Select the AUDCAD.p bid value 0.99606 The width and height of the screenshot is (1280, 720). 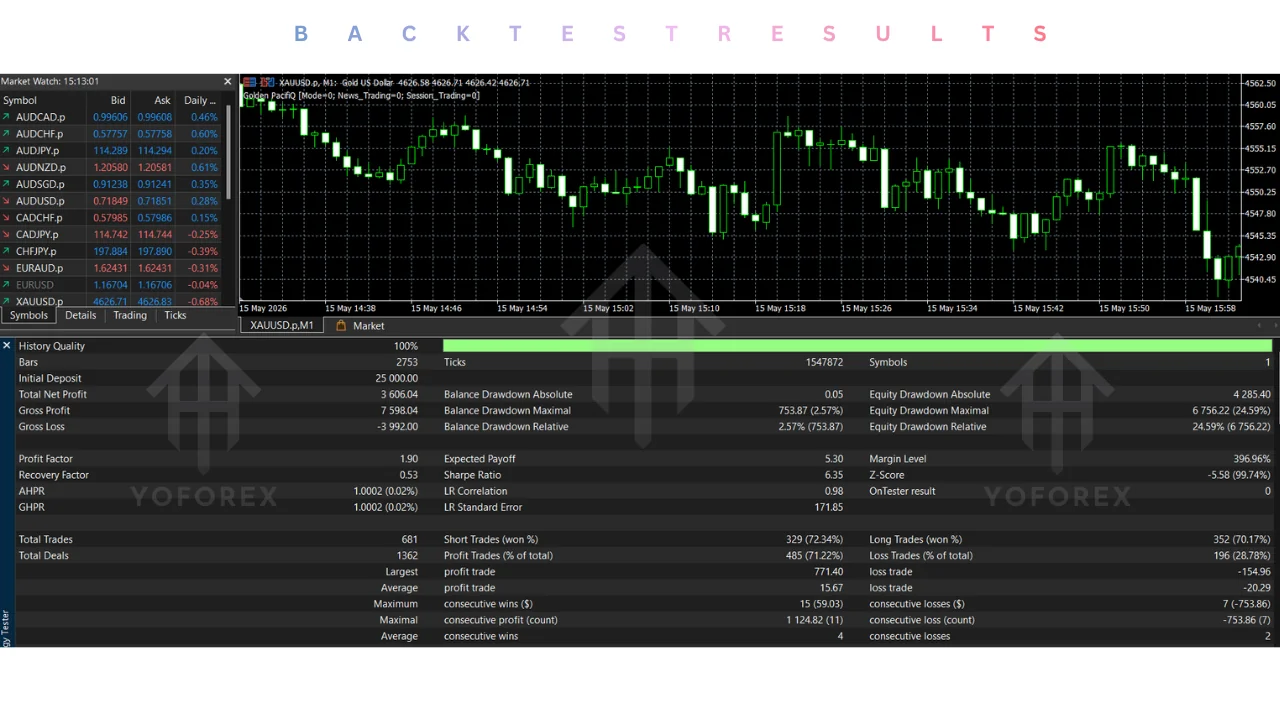coord(110,117)
